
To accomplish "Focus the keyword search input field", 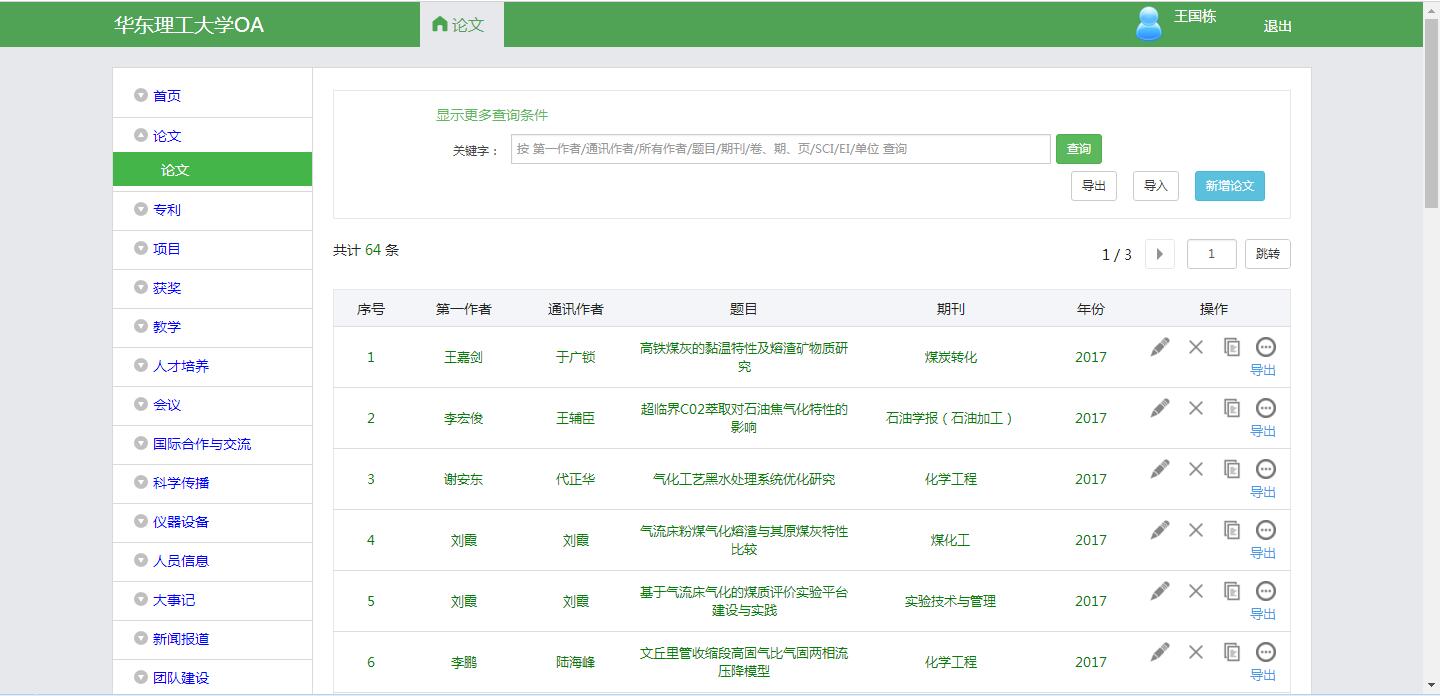I will pos(780,149).
